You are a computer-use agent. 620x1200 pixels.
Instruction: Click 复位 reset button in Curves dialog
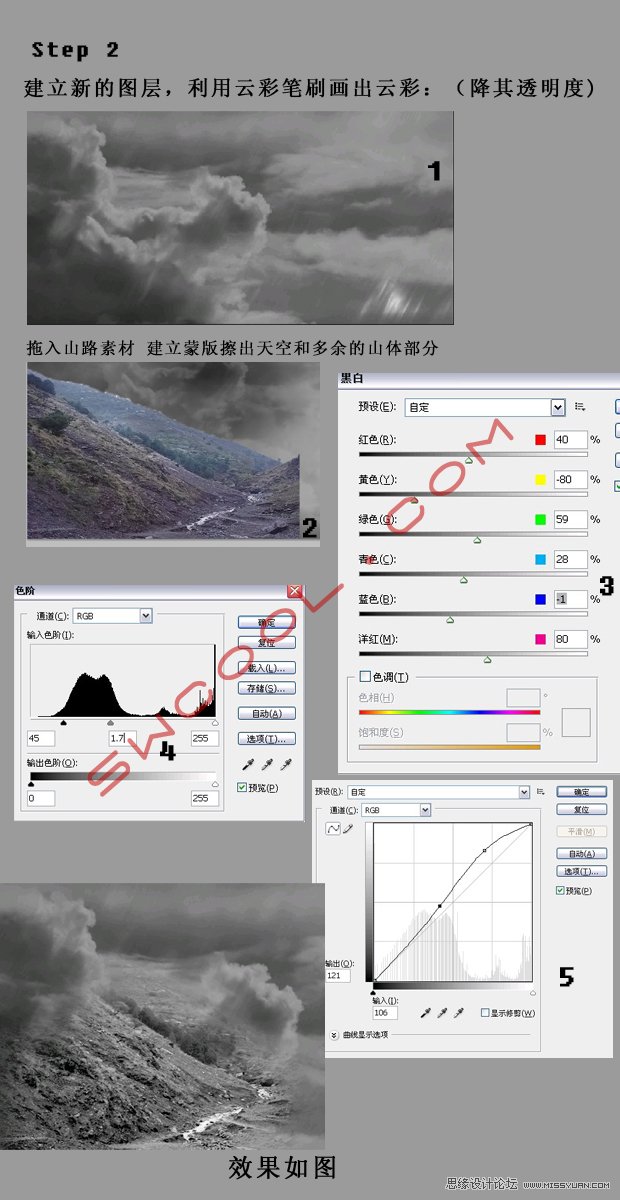point(581,809)
